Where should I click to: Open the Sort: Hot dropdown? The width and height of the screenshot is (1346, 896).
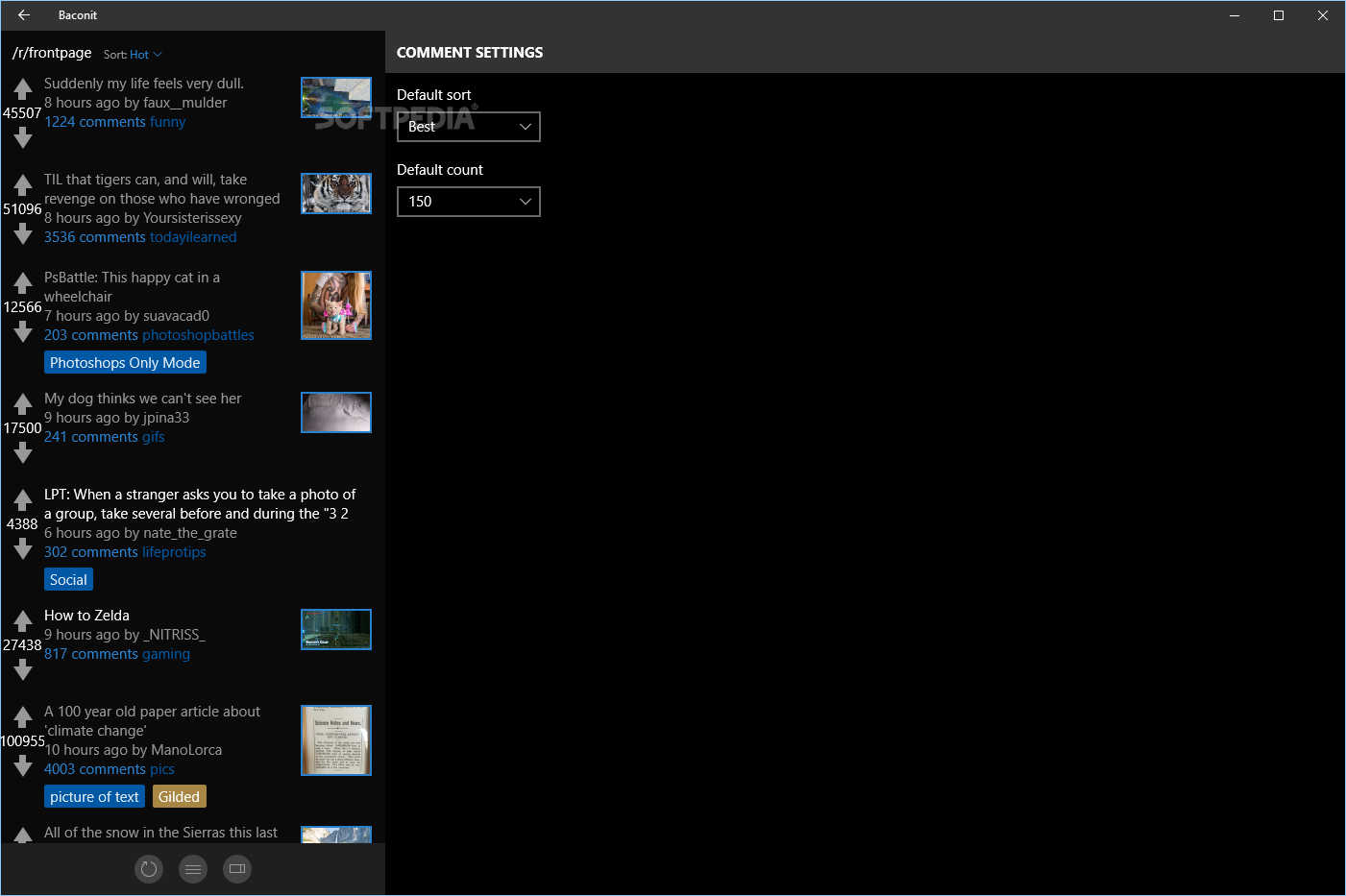click(134, 55)
